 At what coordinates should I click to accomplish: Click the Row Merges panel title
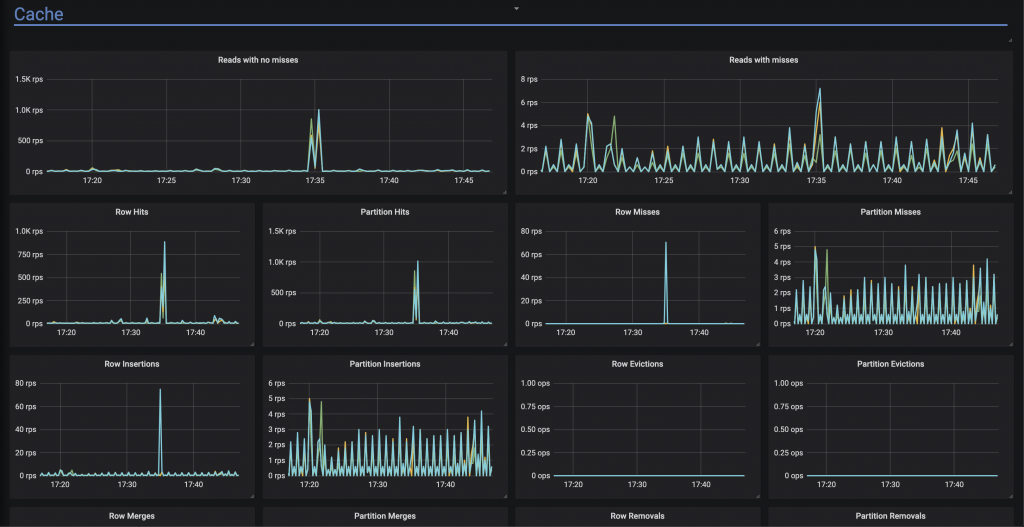pyautogui.click(x=132, y=516)
